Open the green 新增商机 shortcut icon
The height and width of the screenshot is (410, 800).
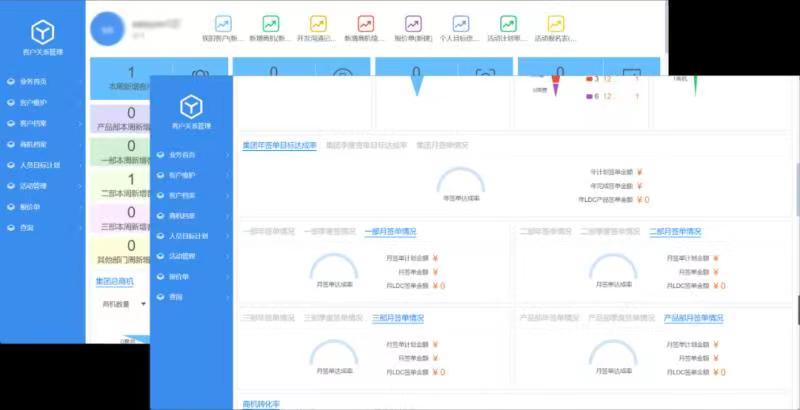coord(270,24)
